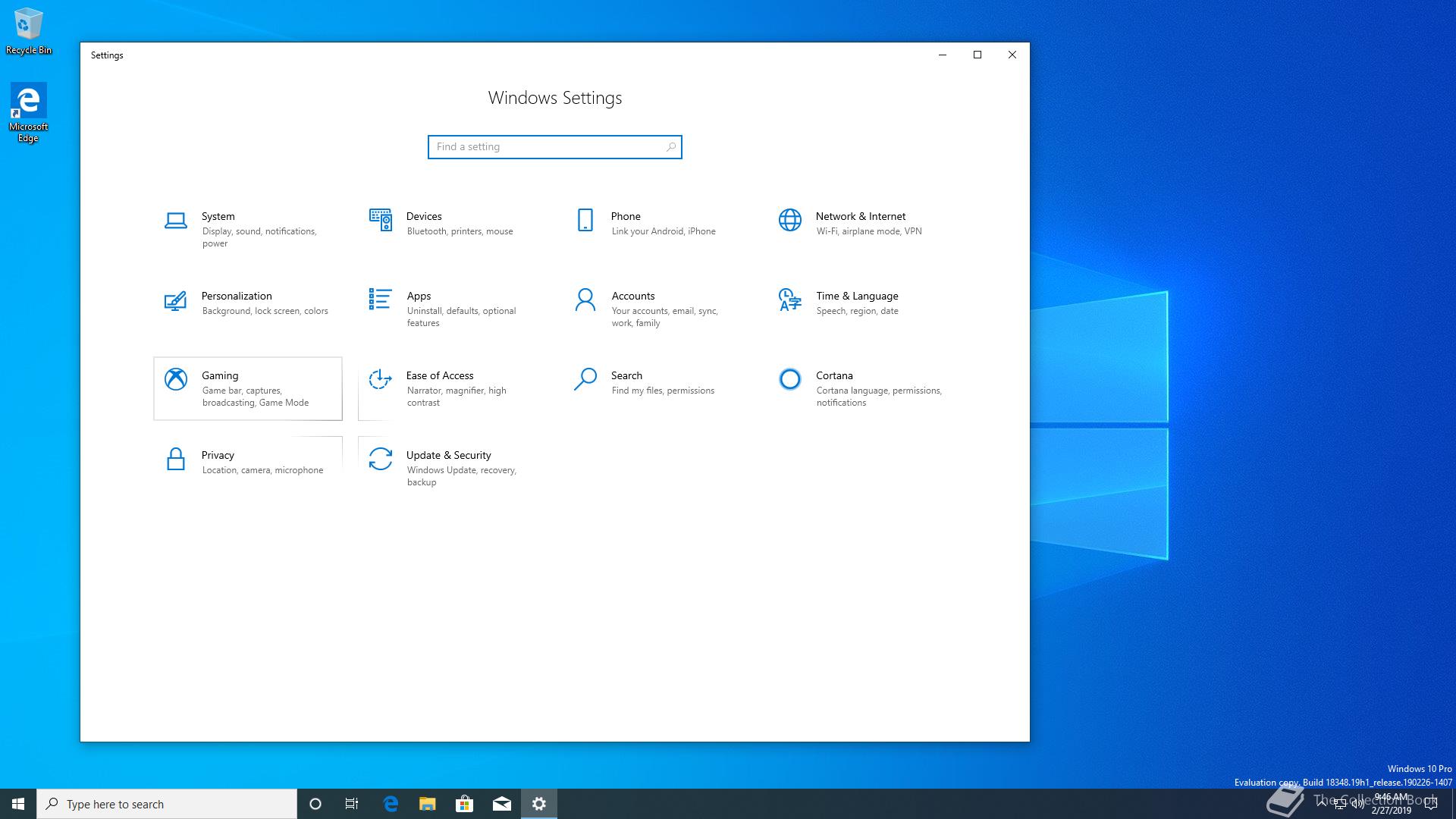This screenshot has height=819, width=1456.
Task: Select the Microsoft Edge desktop shortcut
Action: pos(29,112)
